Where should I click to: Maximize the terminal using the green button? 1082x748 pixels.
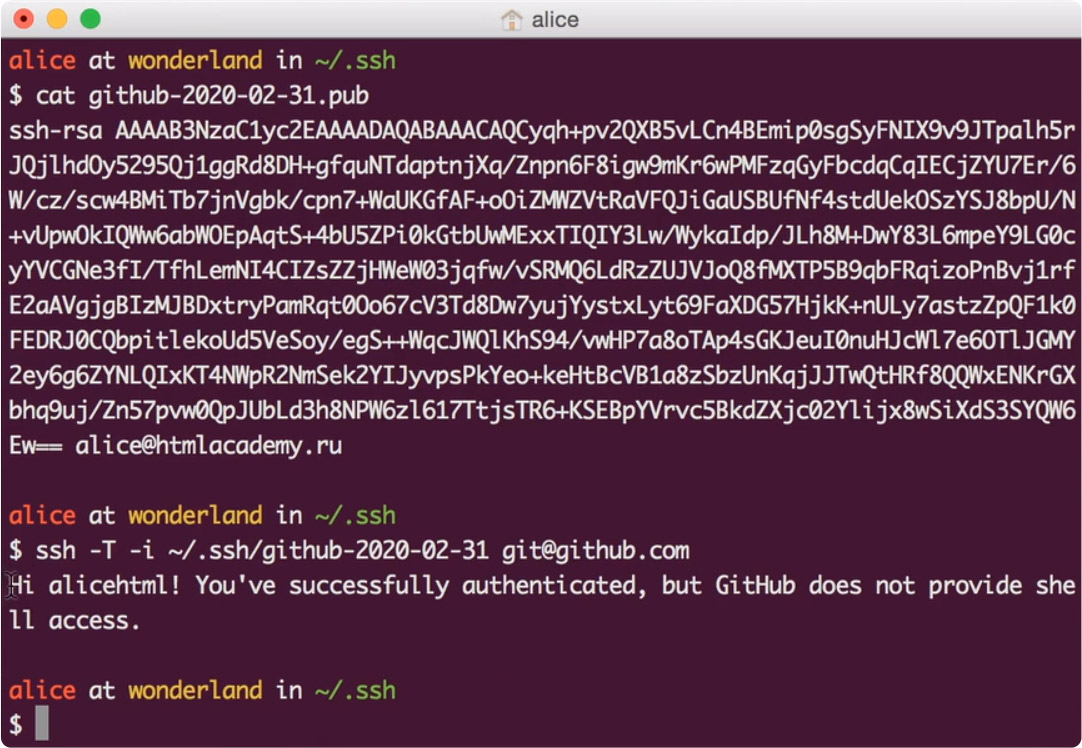(x=90, y=18)
